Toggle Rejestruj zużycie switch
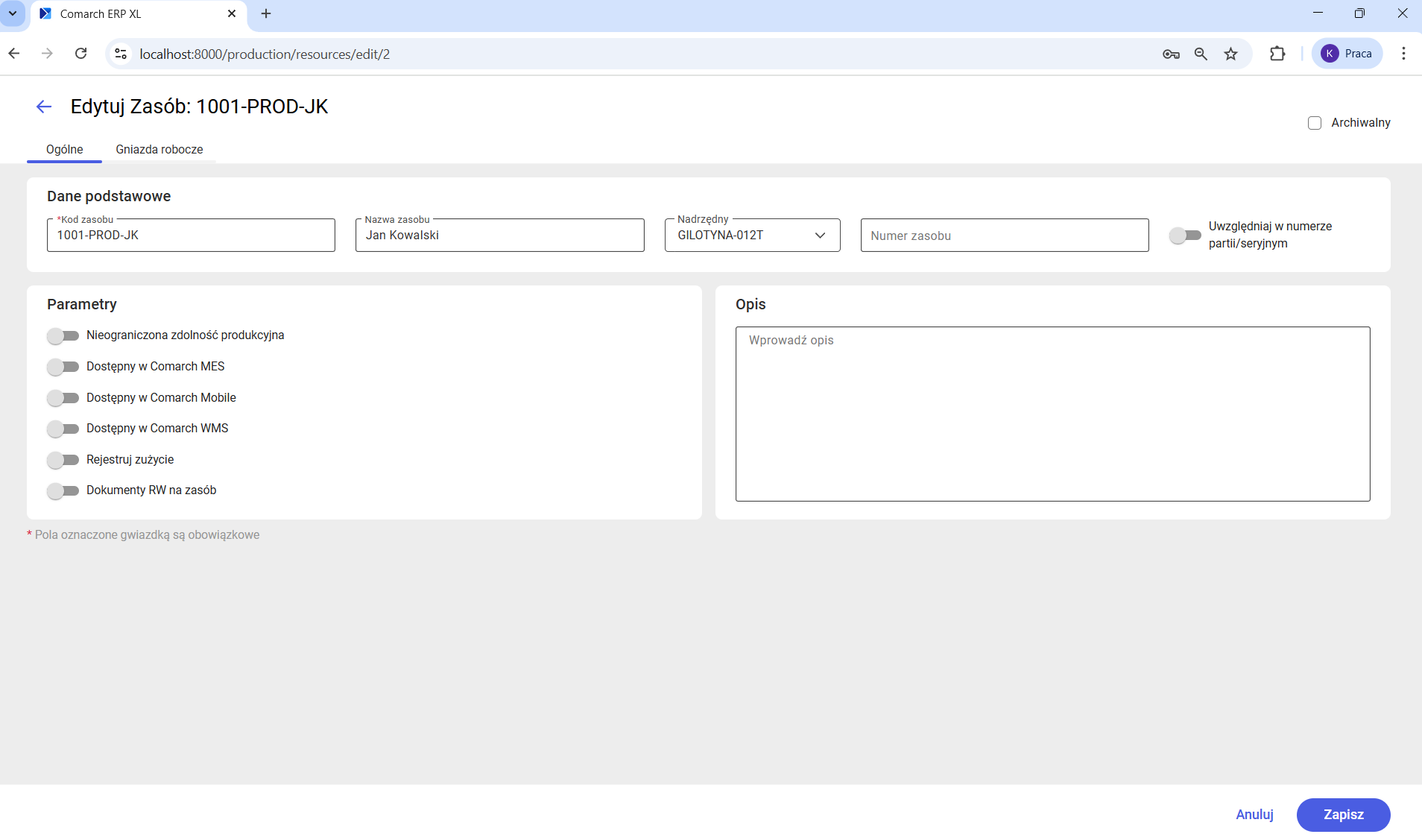 coord(63,460)
